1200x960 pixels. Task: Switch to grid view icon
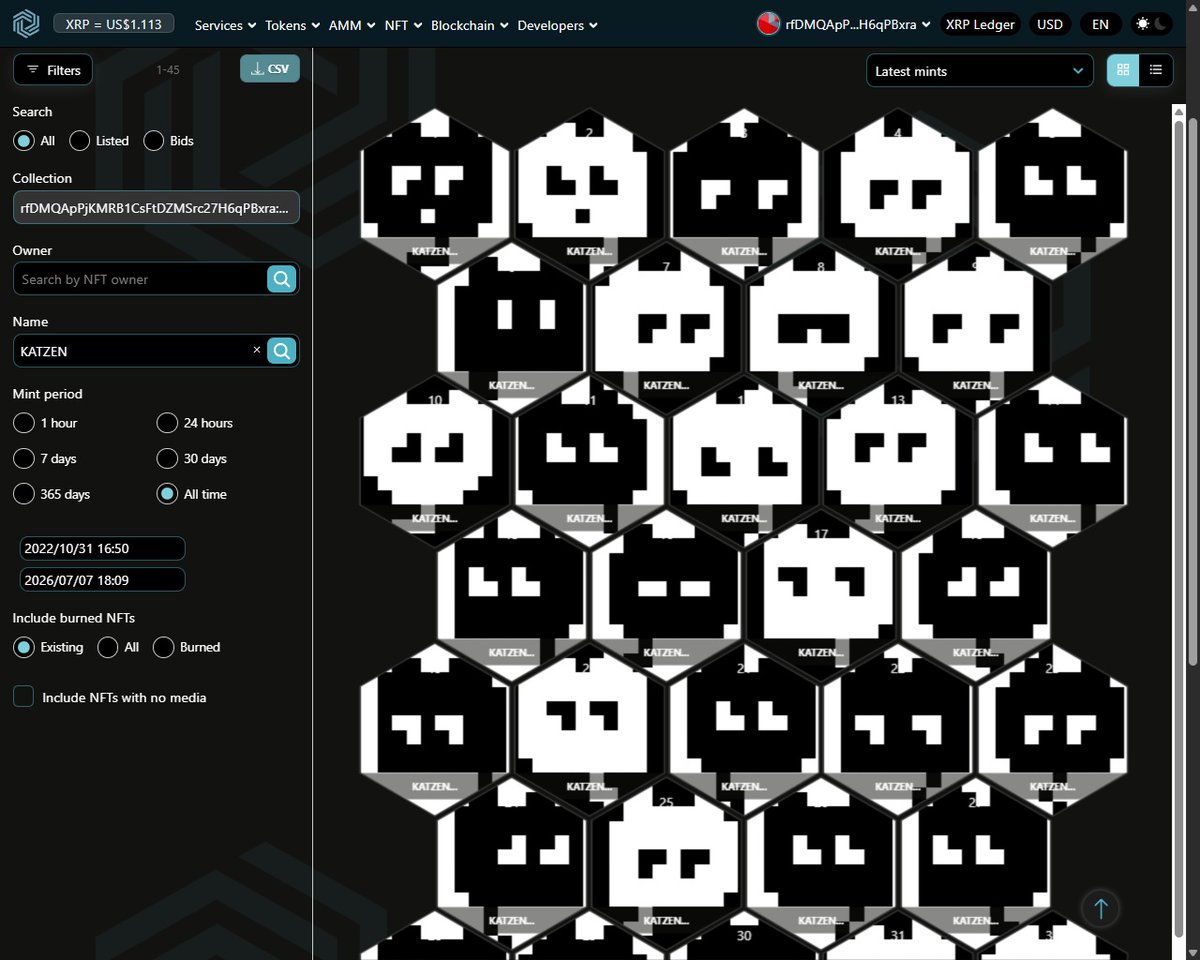tap(1123, 70)
